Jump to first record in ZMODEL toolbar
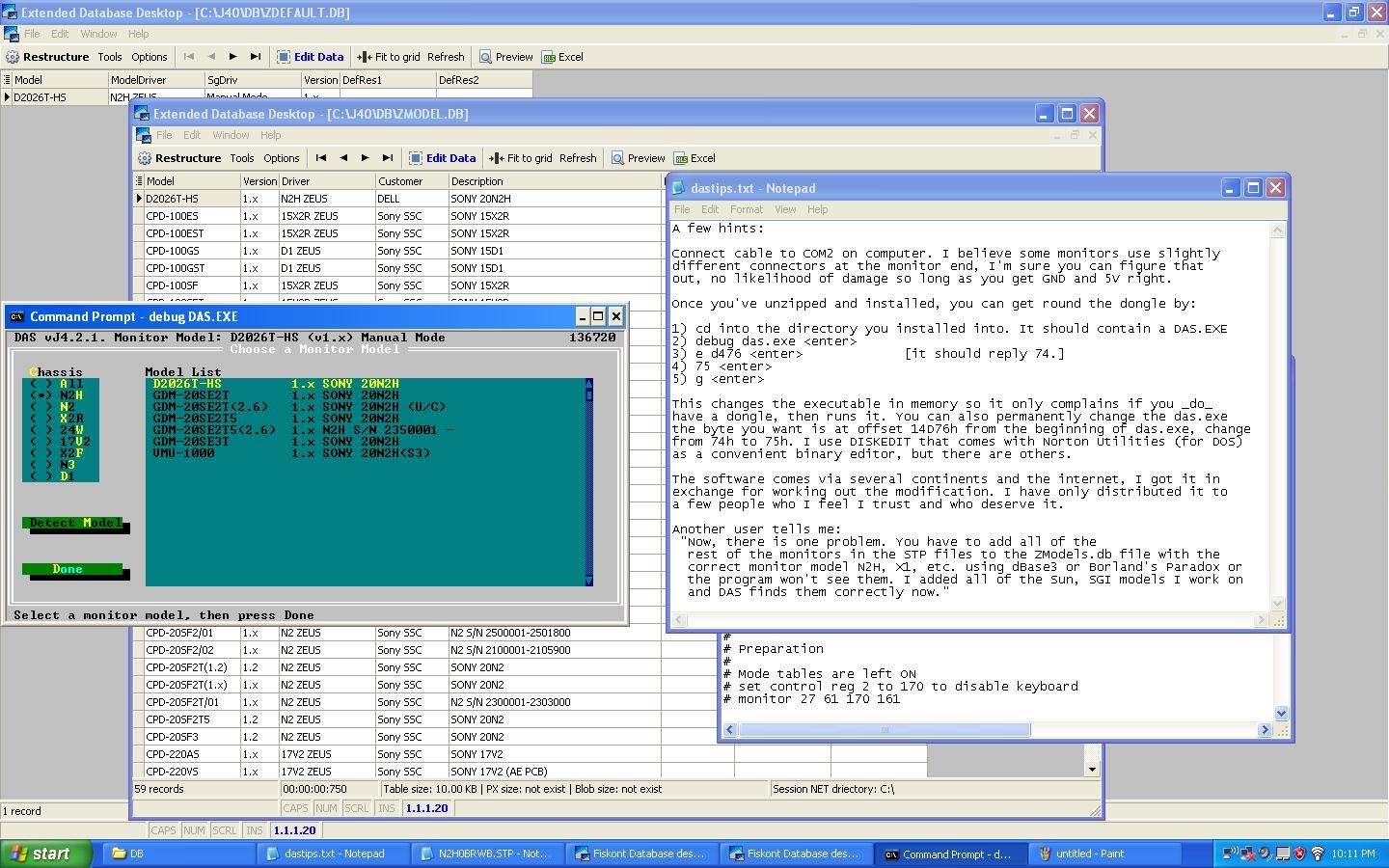 (x=321, y=158)
